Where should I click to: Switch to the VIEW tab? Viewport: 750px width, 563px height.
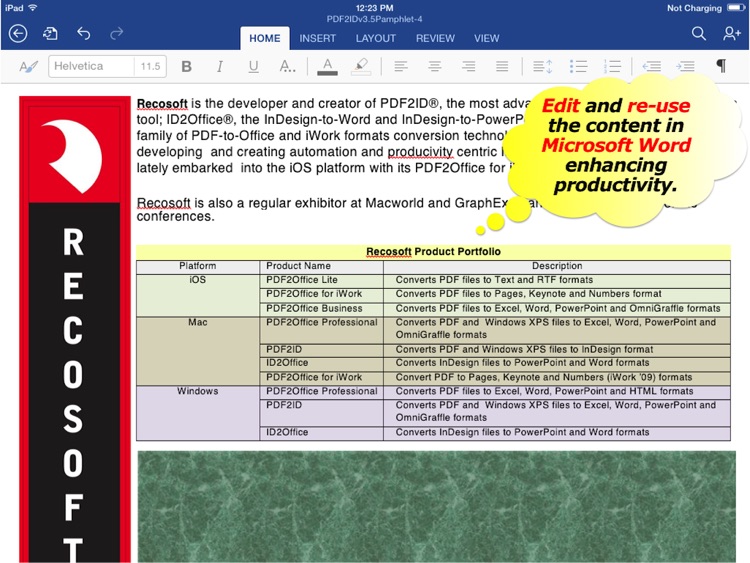coord(486,38)
